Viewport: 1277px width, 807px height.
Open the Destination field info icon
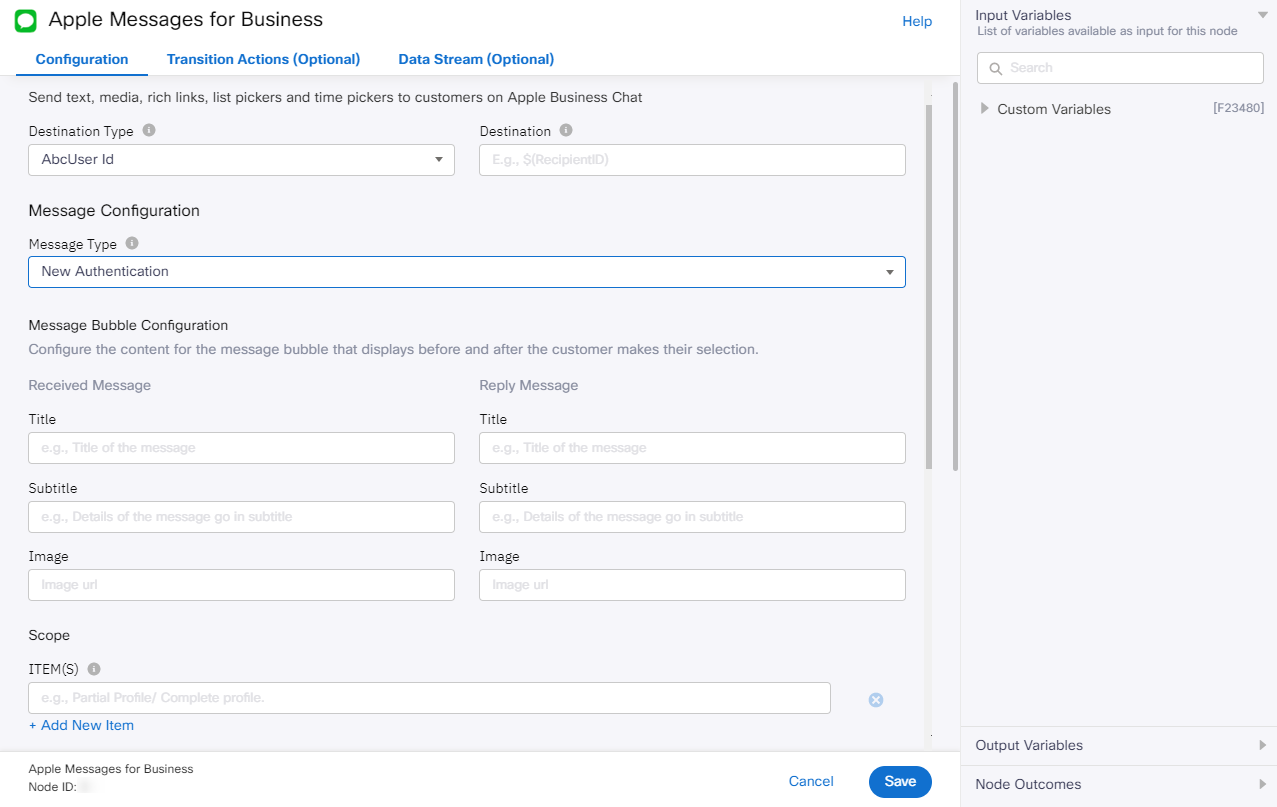[566, 131]
